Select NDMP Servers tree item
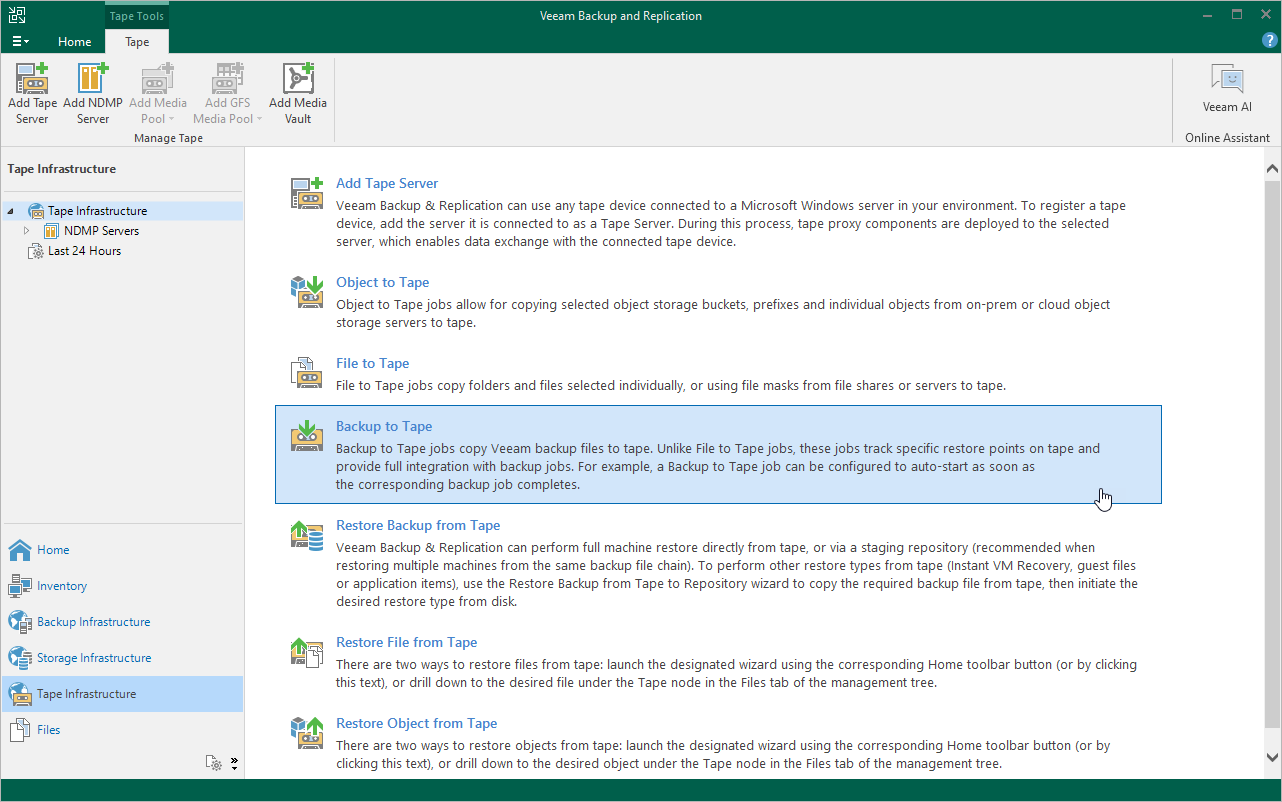This screenshot has height=802, width=1282. 101,231
